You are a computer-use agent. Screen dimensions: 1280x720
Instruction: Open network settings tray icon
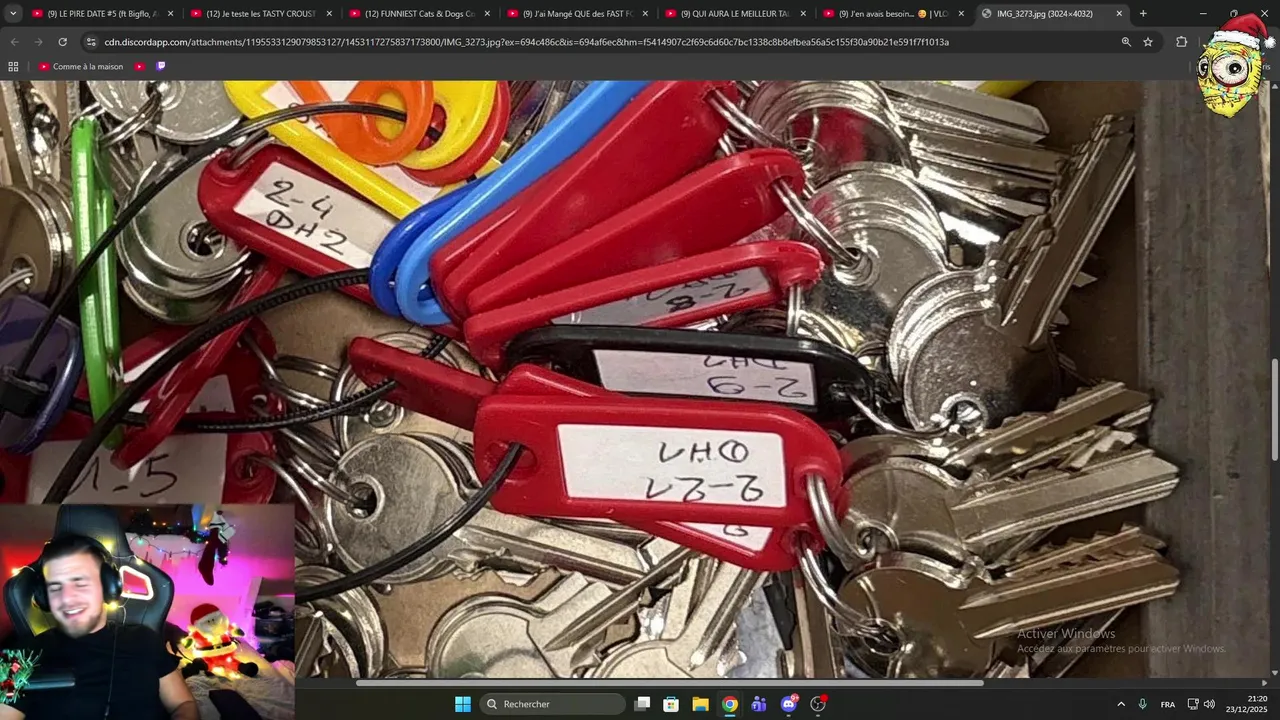[x=1193, y=704]
